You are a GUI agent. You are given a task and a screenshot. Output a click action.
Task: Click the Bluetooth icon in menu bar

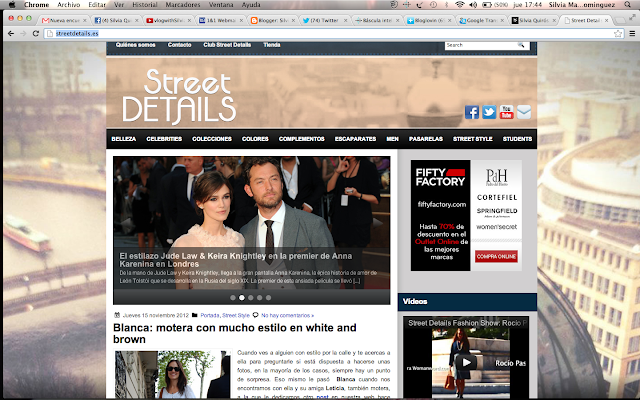(x=447, y=5)
